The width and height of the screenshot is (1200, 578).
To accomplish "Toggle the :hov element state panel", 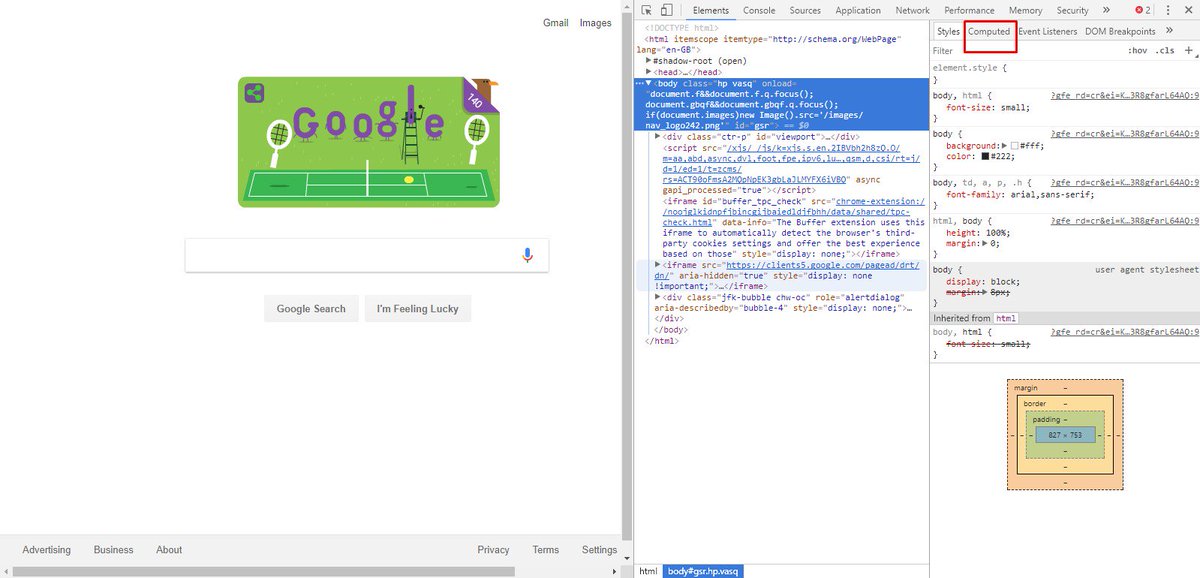I will (1137, 50).
